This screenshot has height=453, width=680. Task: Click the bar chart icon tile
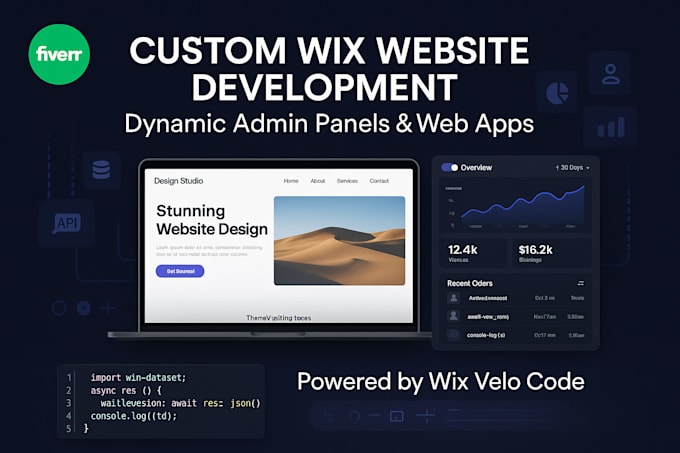611,127
